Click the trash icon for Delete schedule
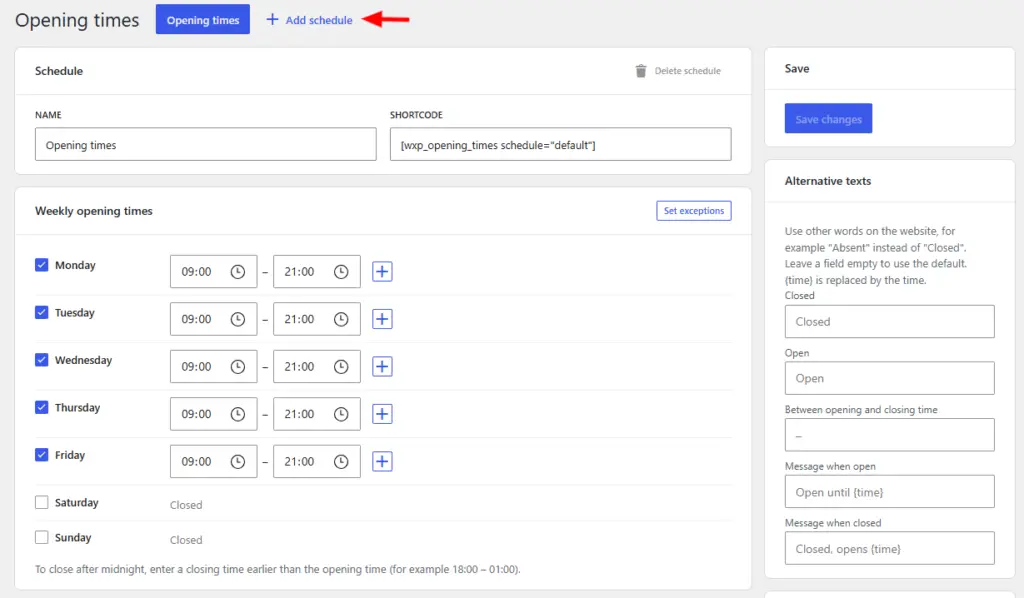The height and width of the screenshot is (598, 1024). [x=641, y=71]
